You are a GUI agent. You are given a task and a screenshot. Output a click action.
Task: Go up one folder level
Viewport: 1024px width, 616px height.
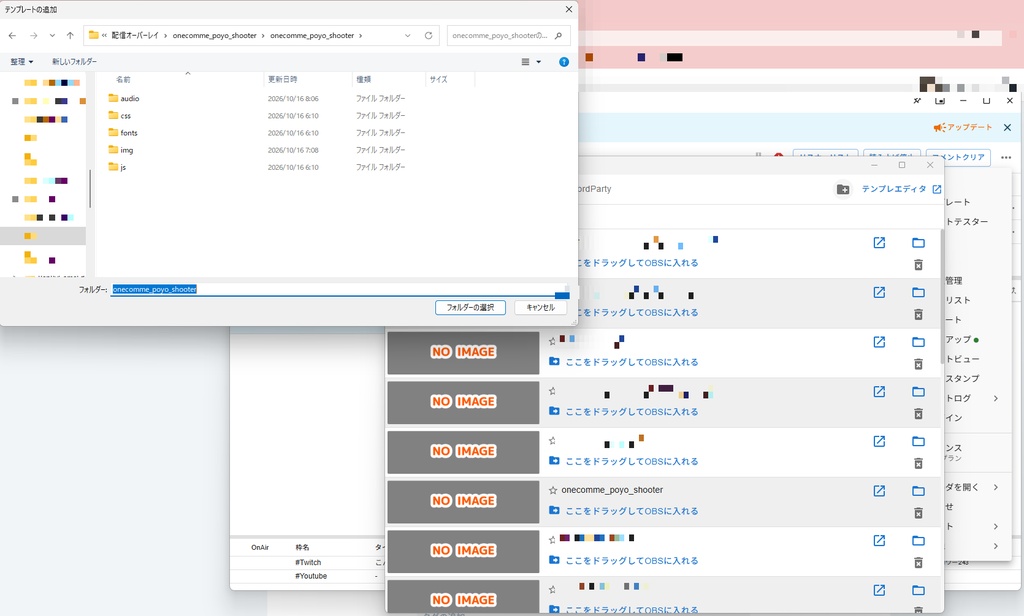tap(70, 35)
